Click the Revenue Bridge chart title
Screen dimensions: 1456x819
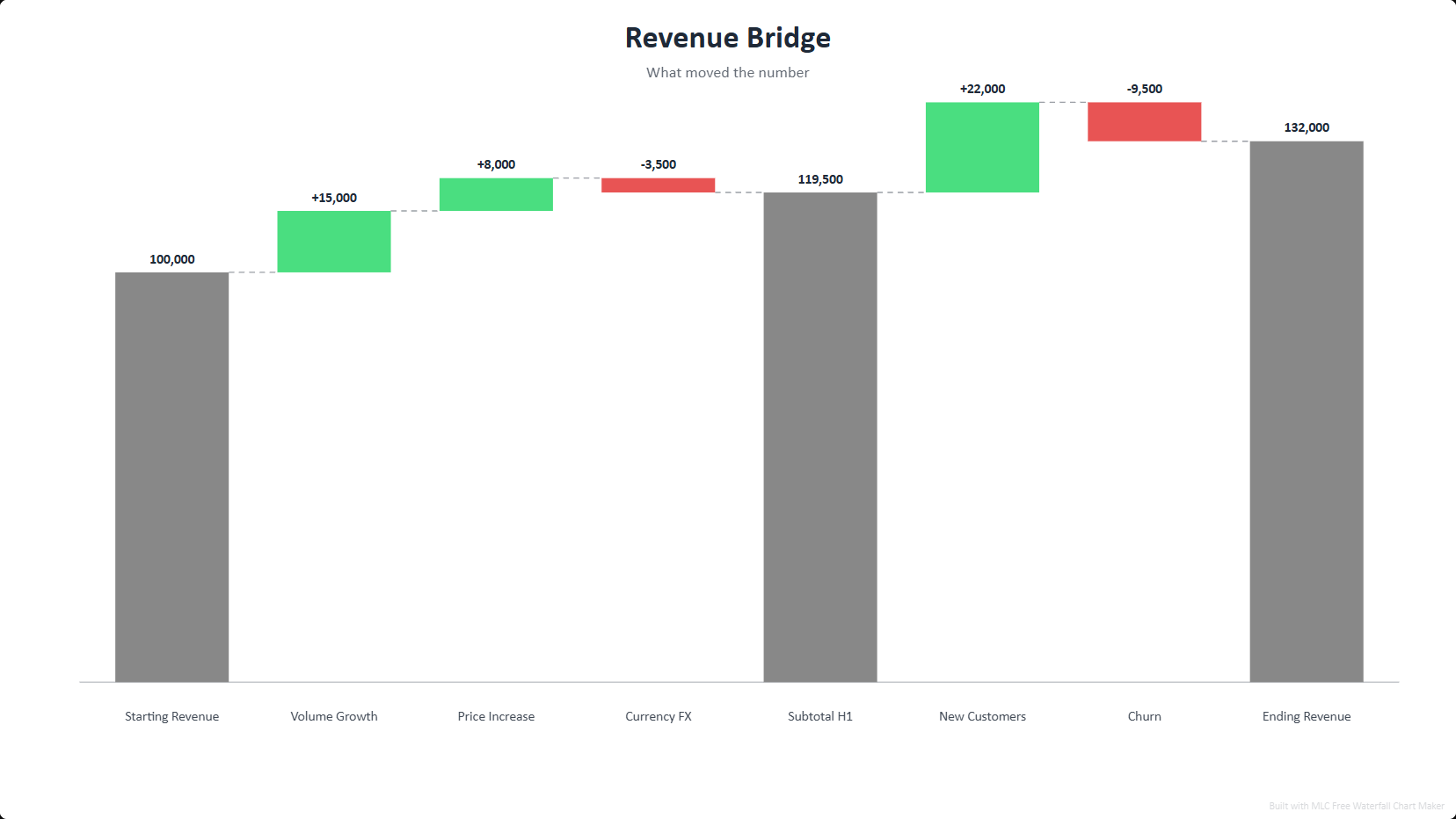(728, 38)
